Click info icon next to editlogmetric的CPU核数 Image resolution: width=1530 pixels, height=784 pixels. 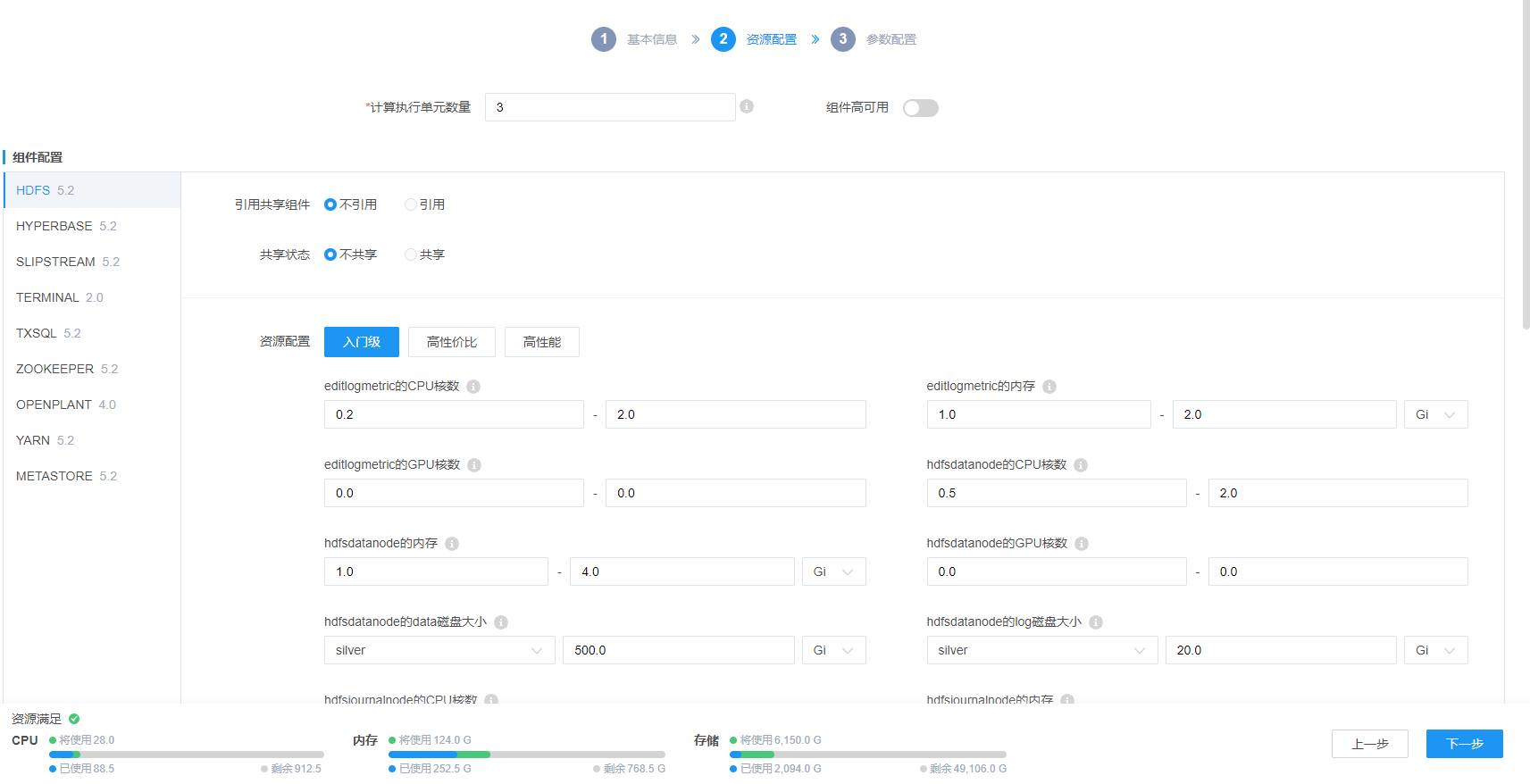tap(473, 387)
